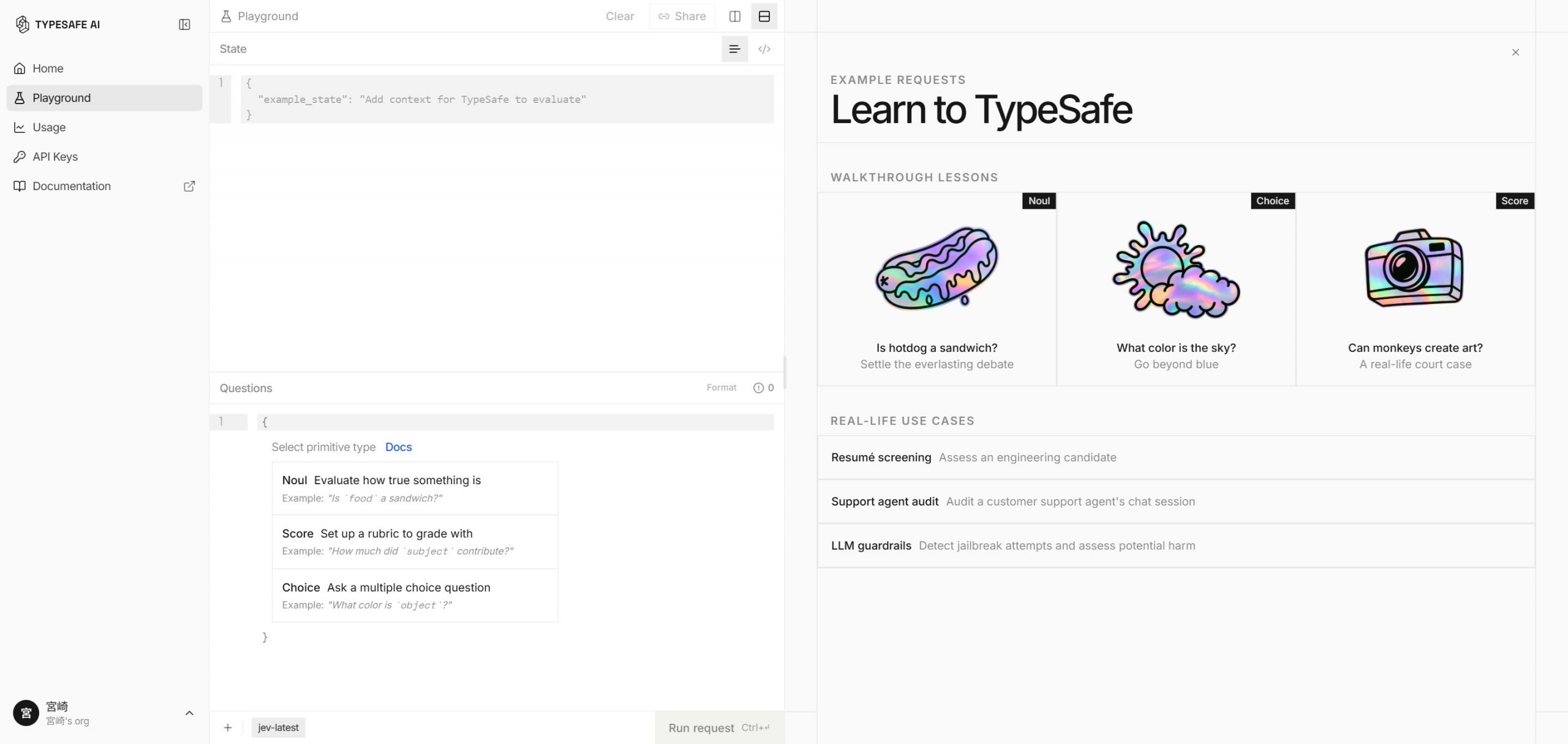The width and height of the screenshot is (1568, 744).
Task: Collapse the sidebar panel icon
Action: [x=184, y=25]
